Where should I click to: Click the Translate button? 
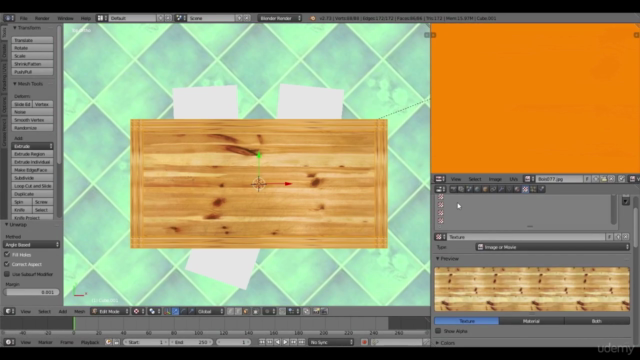tap(32, 40)
